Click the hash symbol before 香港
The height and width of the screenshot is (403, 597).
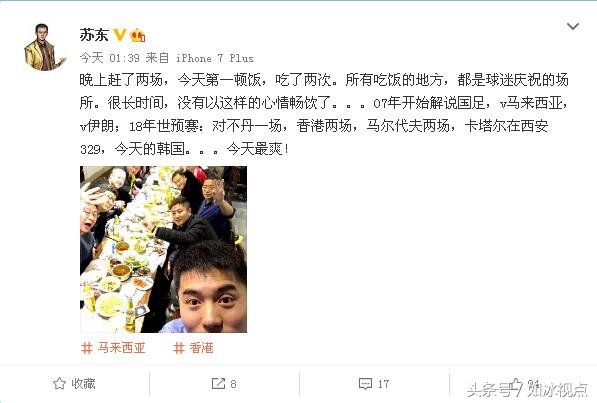(179, 348)
